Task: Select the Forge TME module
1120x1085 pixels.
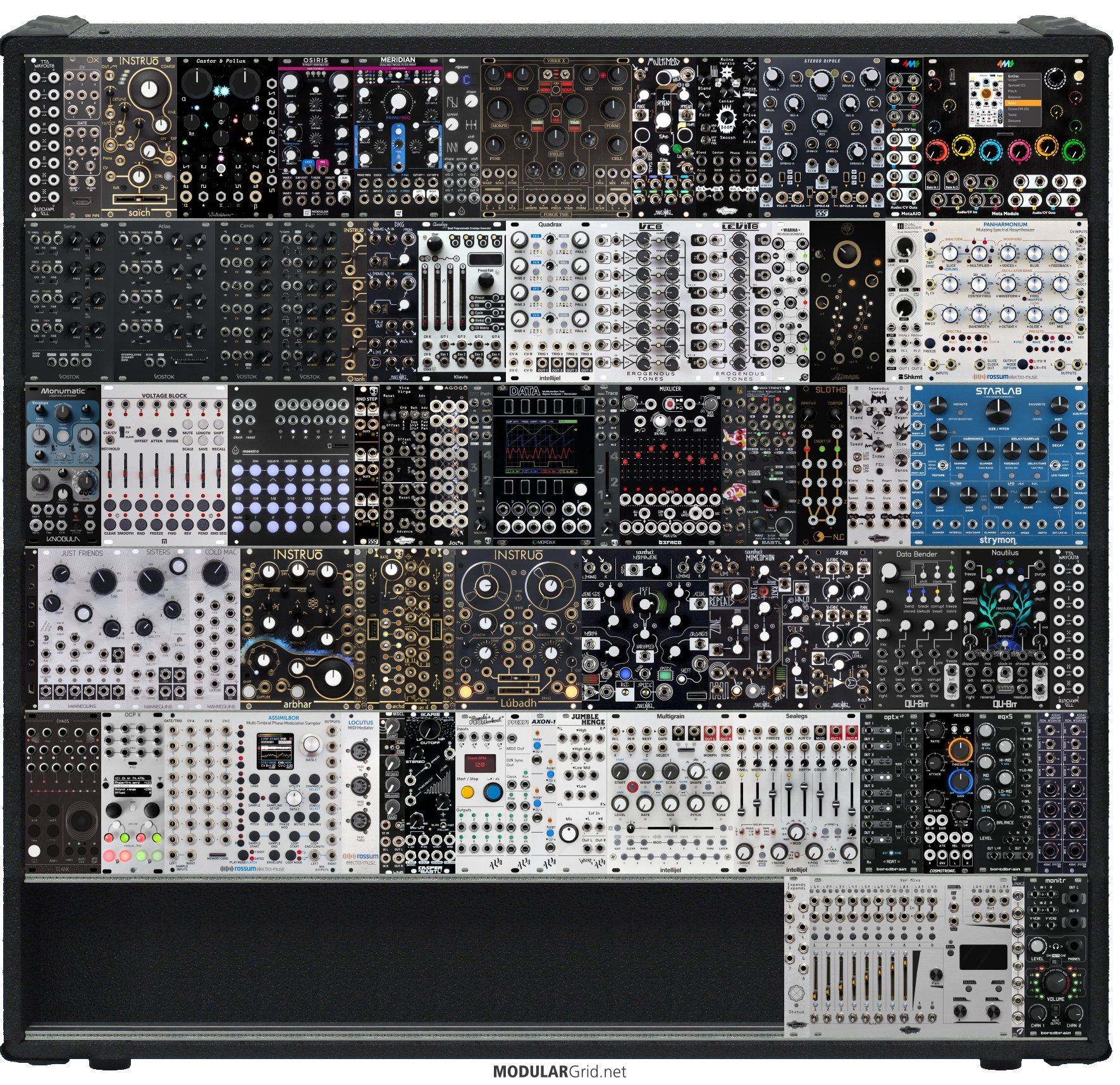Action: pos(557,137)
